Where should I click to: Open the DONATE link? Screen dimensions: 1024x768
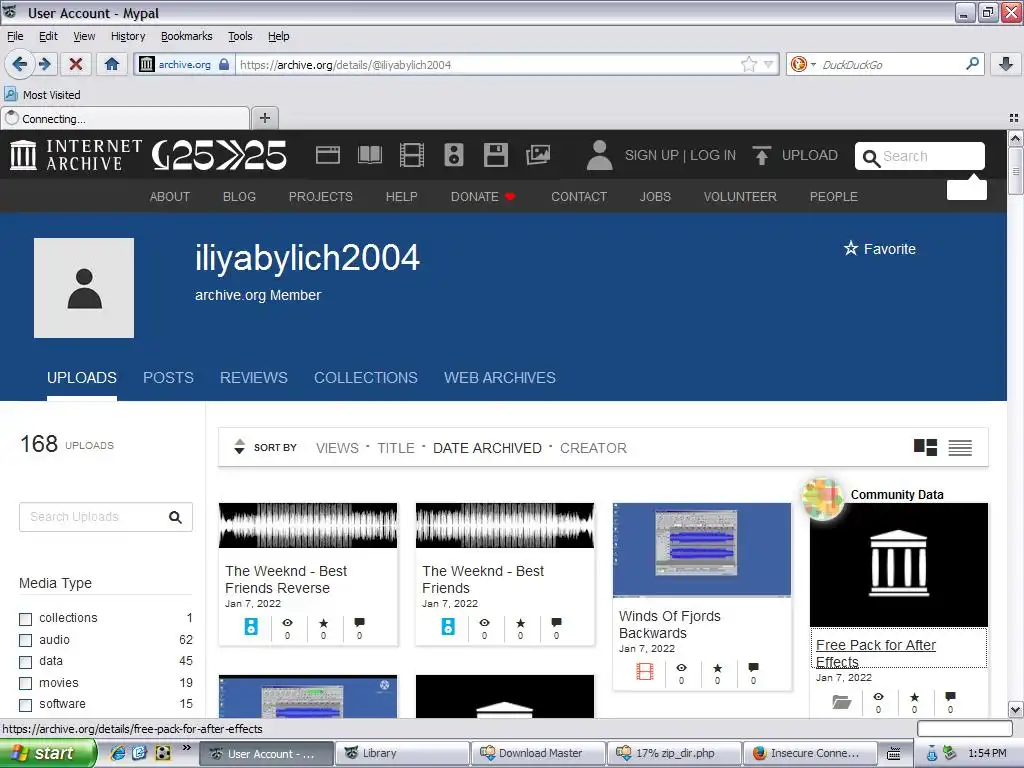click(x=483, y=197)
